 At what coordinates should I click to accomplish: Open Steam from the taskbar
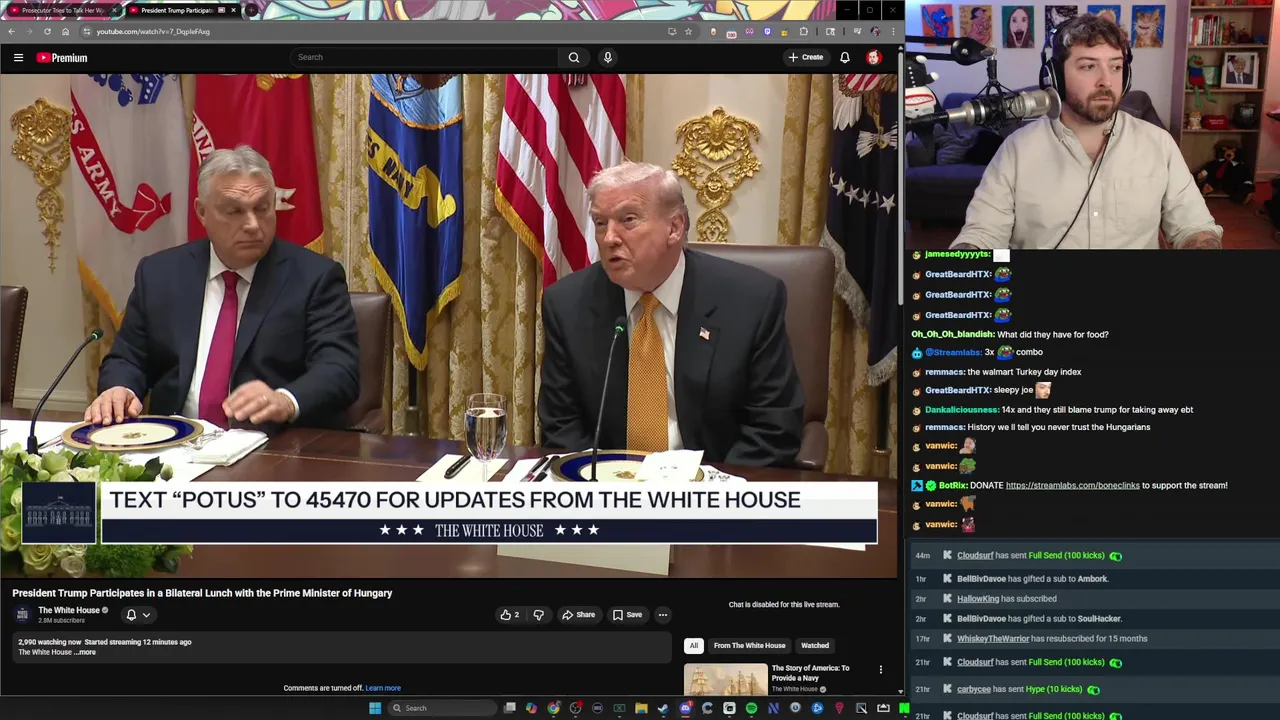663,708
